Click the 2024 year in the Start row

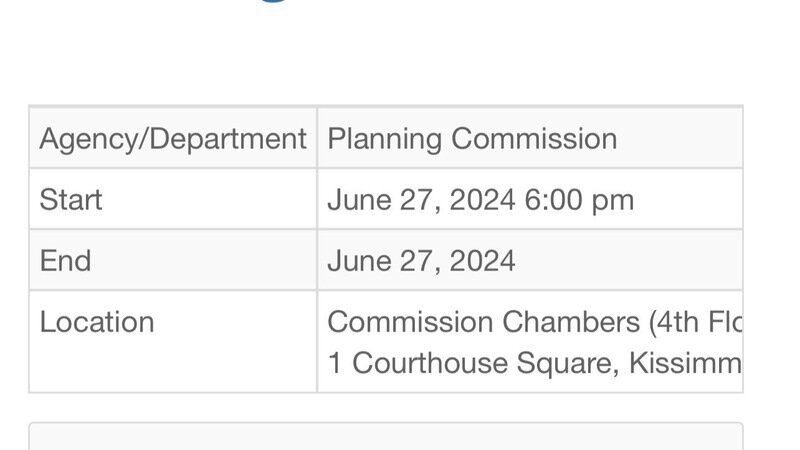(x=482, y=199)
